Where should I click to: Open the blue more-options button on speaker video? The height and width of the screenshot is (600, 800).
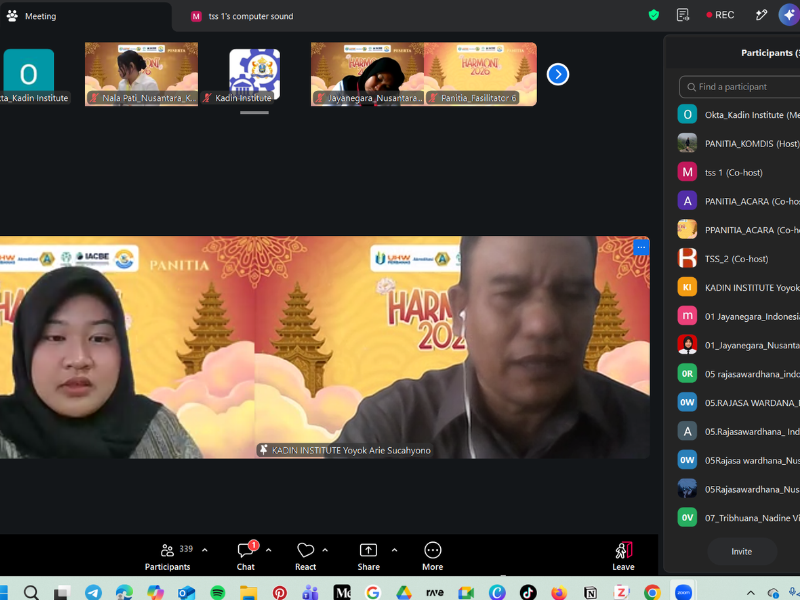pos(641,248)
